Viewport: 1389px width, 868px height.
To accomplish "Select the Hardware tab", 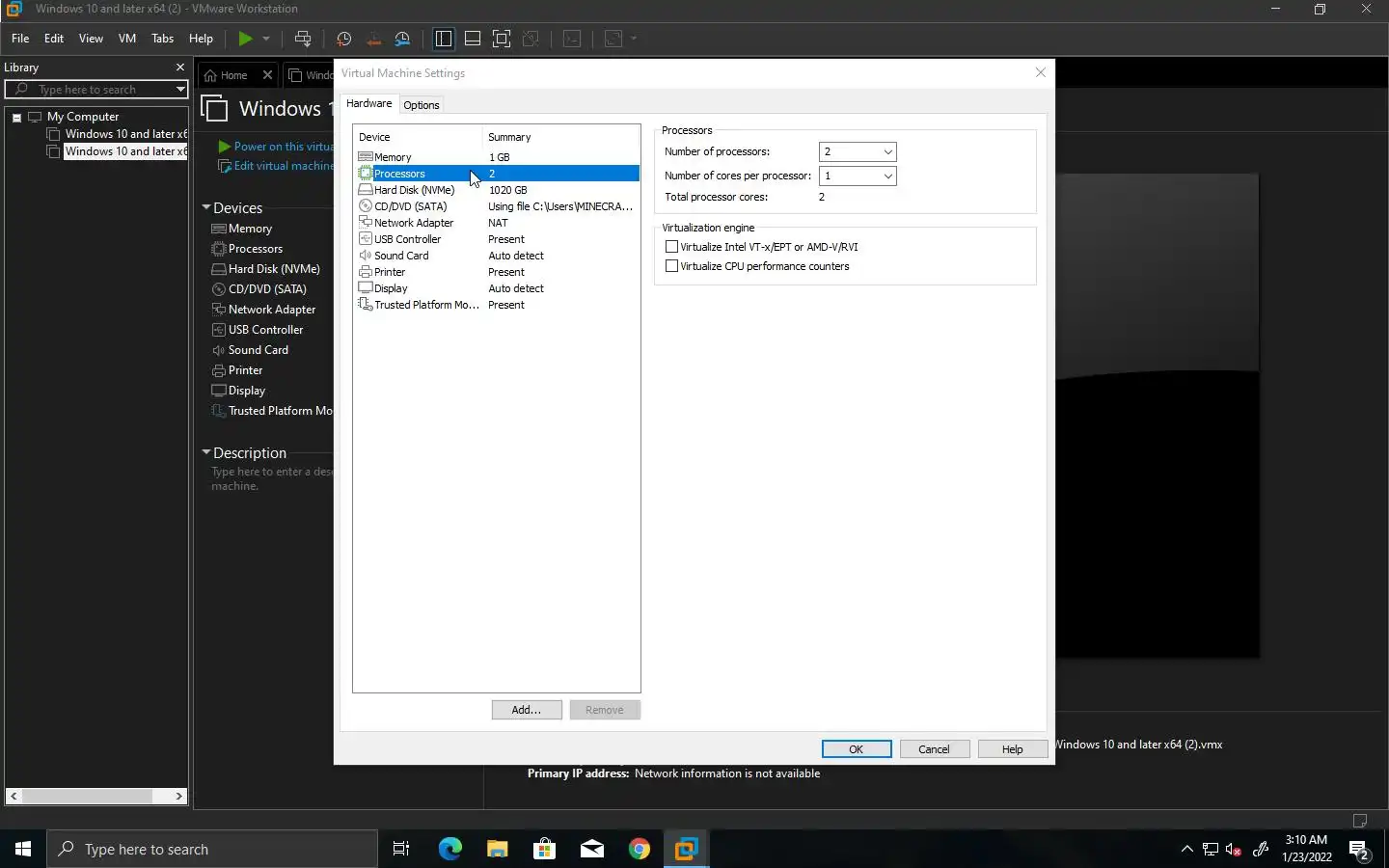I will 369,103.
